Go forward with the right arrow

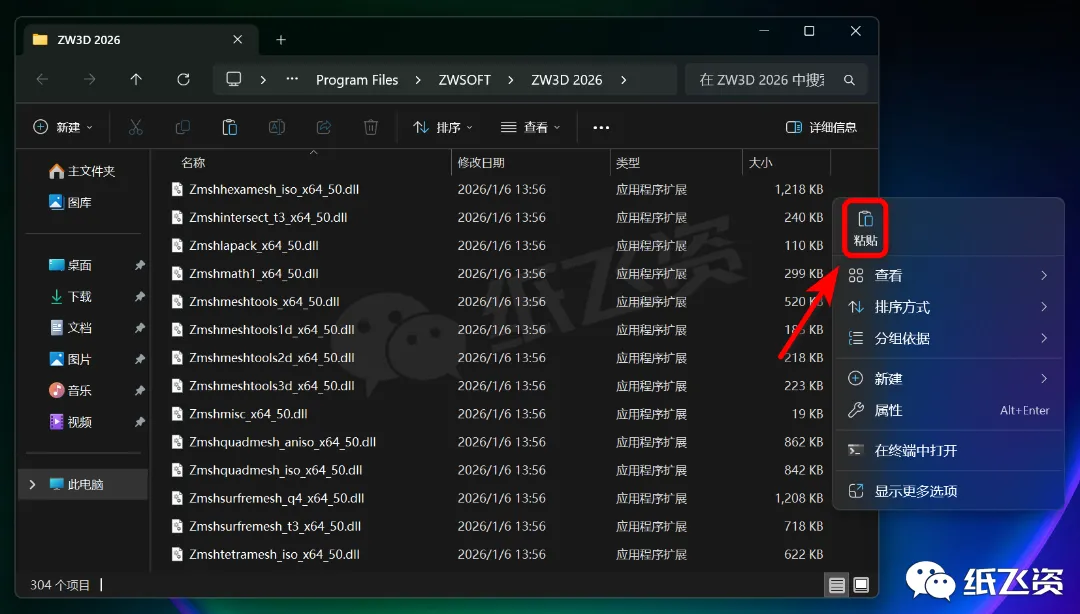tap(90, 80)
